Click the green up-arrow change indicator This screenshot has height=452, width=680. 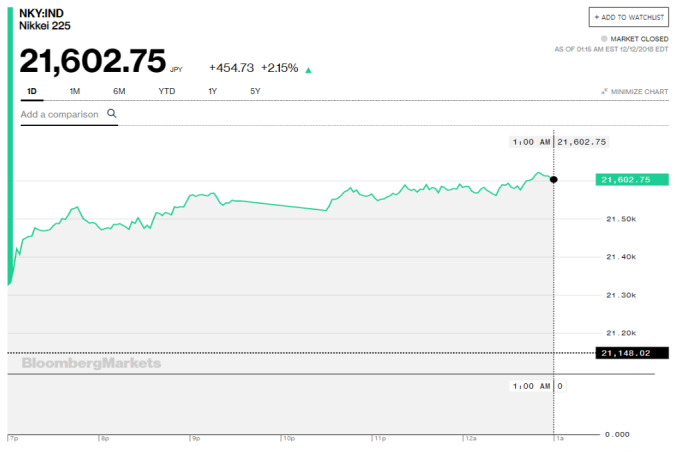[308, 70]
